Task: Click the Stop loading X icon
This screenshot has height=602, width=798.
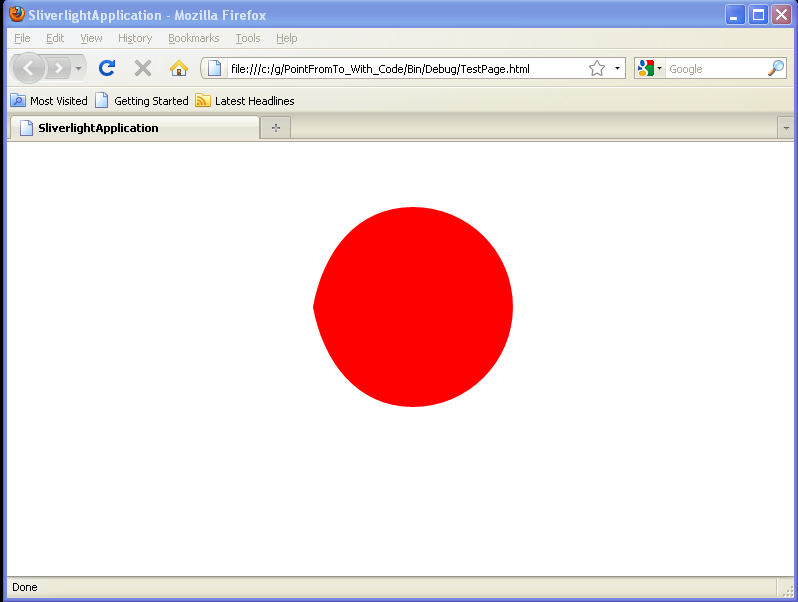Action: tap(143, 68)
